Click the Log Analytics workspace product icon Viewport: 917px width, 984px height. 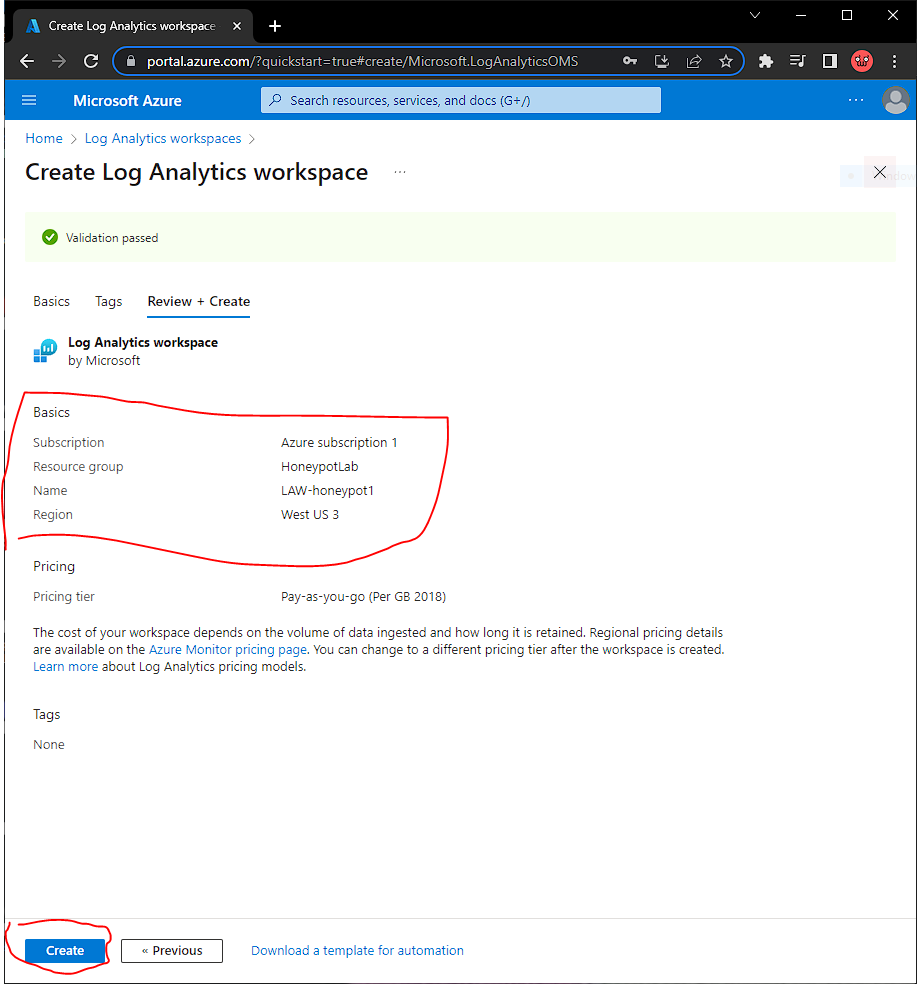[45, 351]
